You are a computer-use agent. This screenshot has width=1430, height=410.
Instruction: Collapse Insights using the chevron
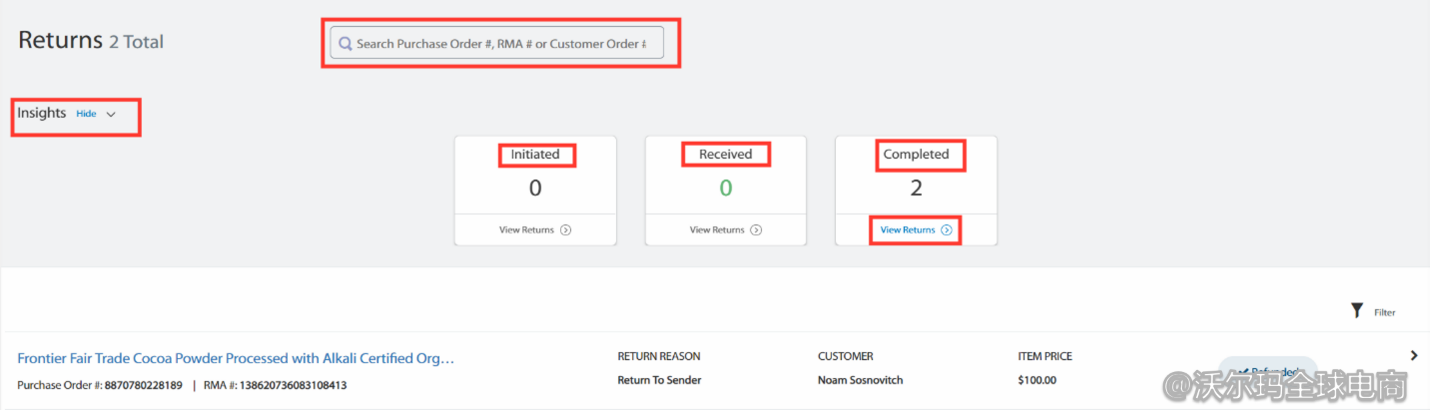click(111, 114)
